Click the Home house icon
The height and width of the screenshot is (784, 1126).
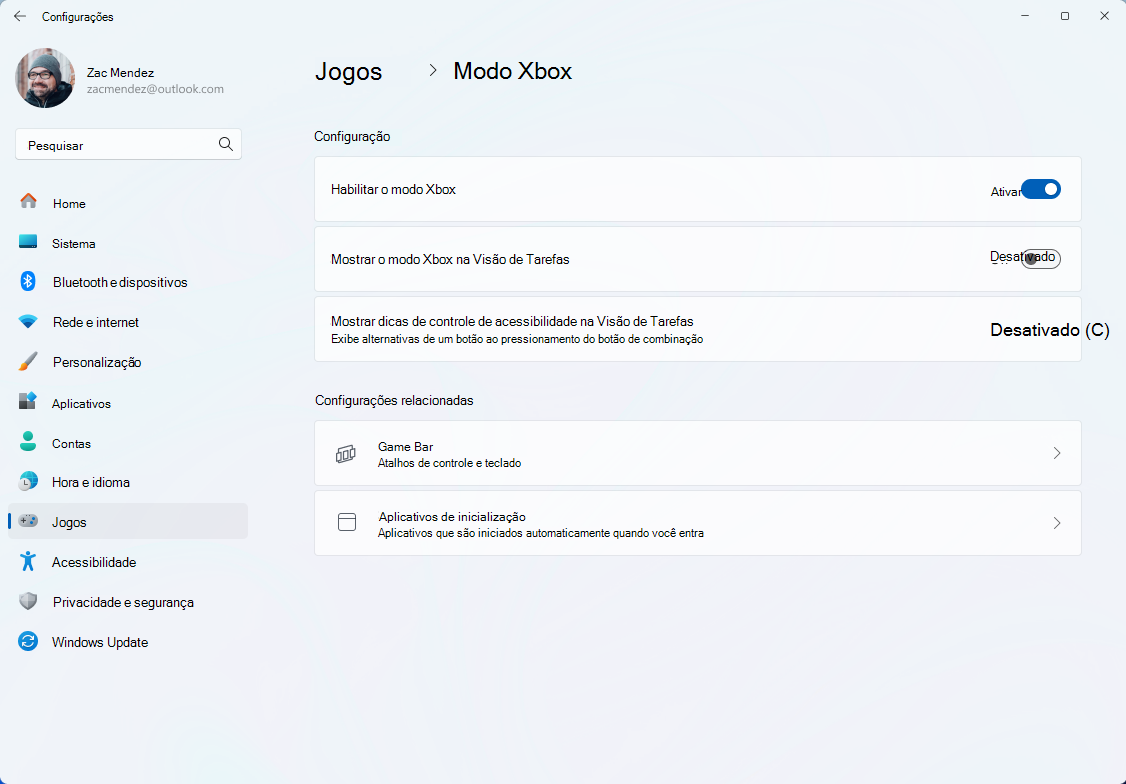29,201
